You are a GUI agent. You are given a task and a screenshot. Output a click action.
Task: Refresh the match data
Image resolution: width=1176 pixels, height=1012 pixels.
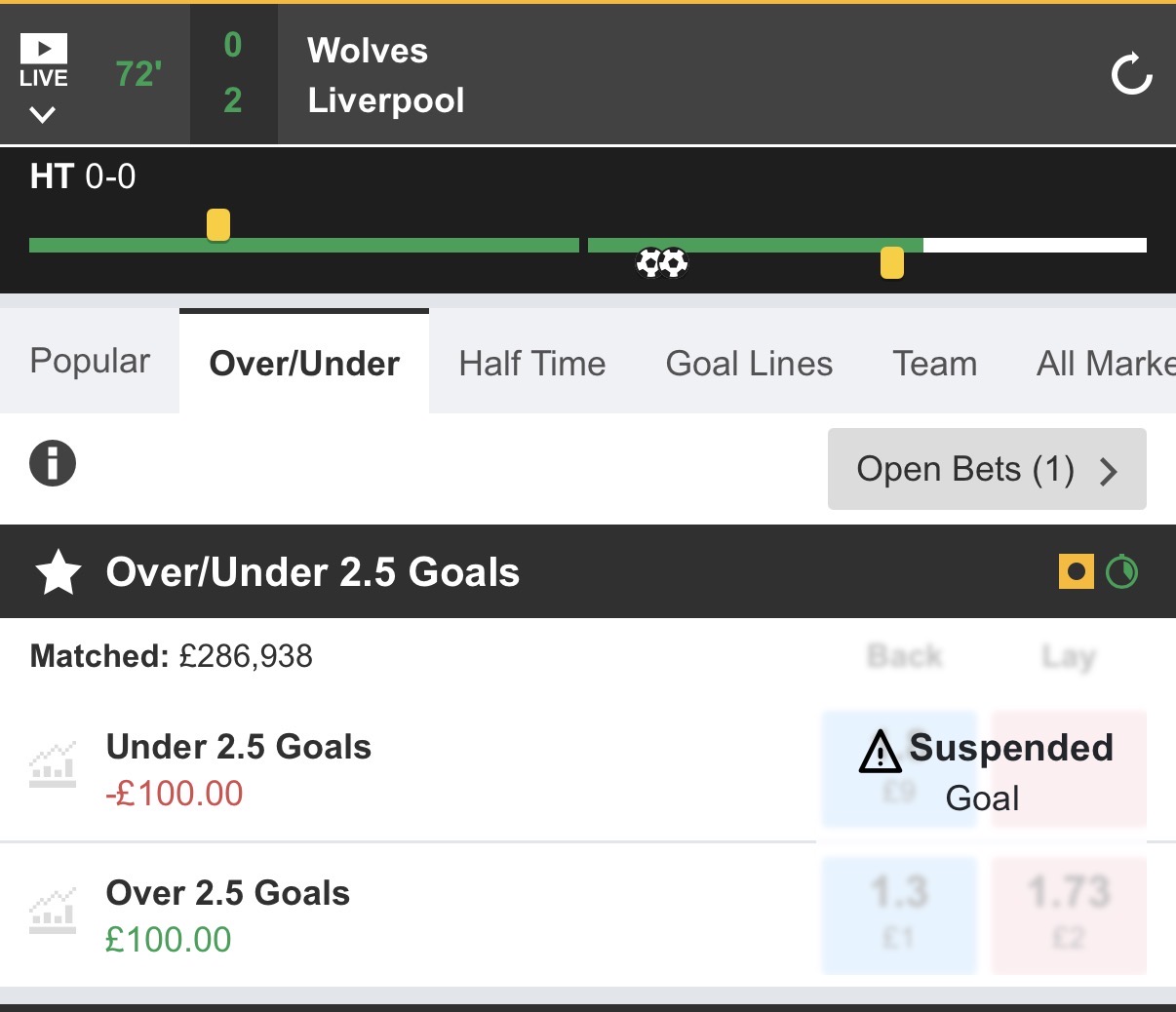click(1131, 74)
